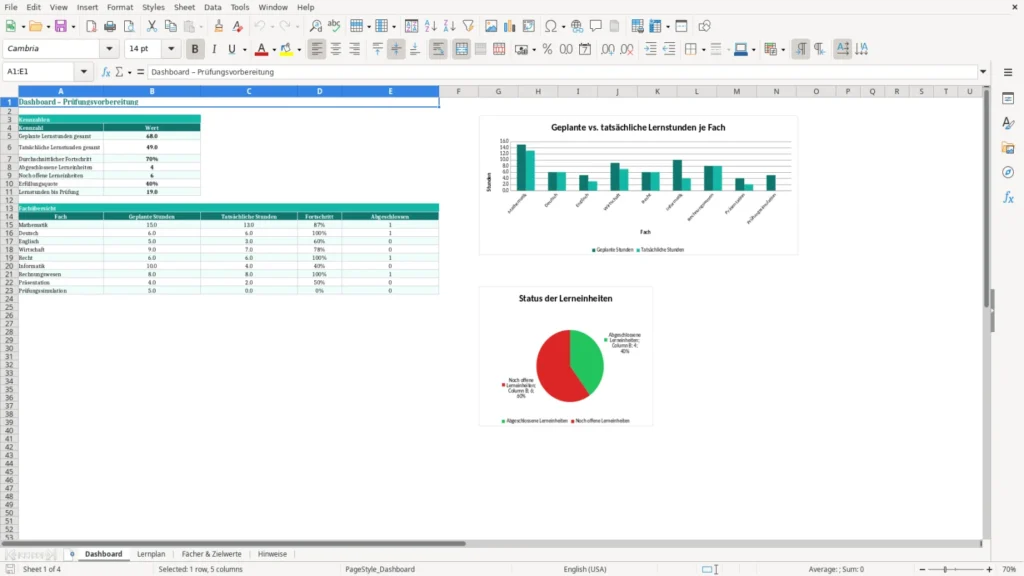Insert a chart icon

509,26
